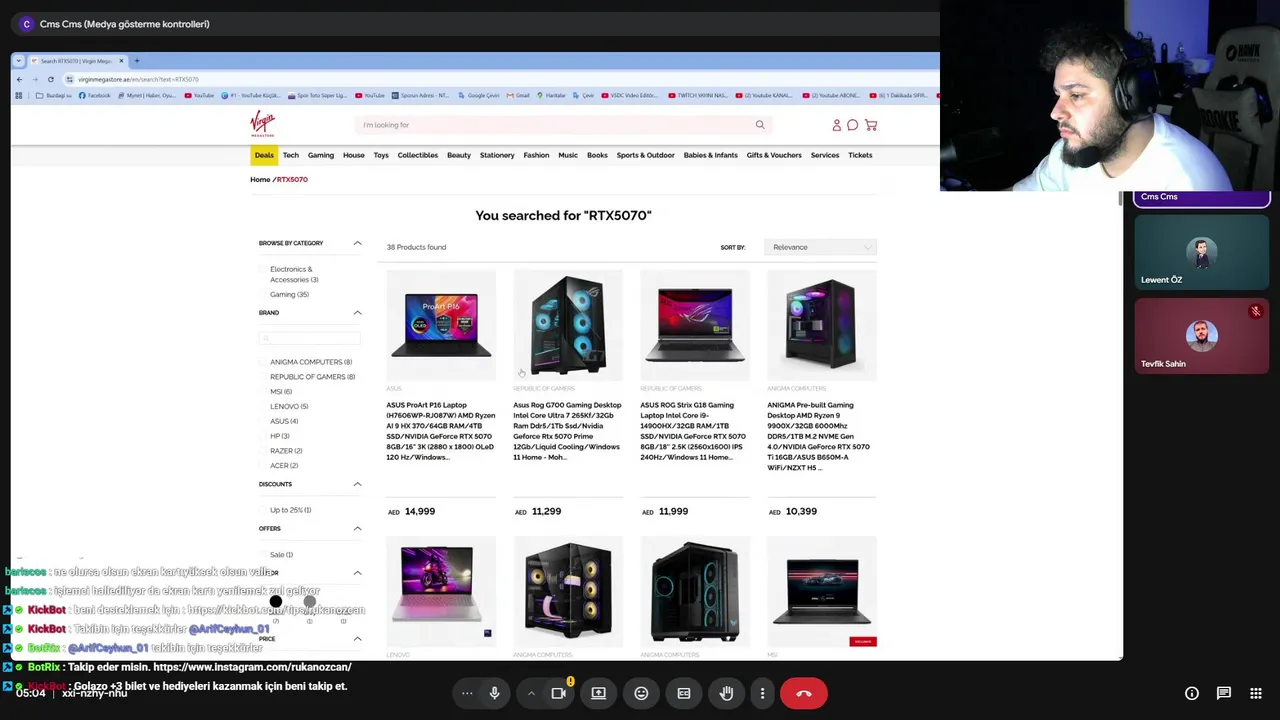Click the brand filter search box
Image resolution: width=1280 pixels, height=720 pixels.
[x=309, y=338]
